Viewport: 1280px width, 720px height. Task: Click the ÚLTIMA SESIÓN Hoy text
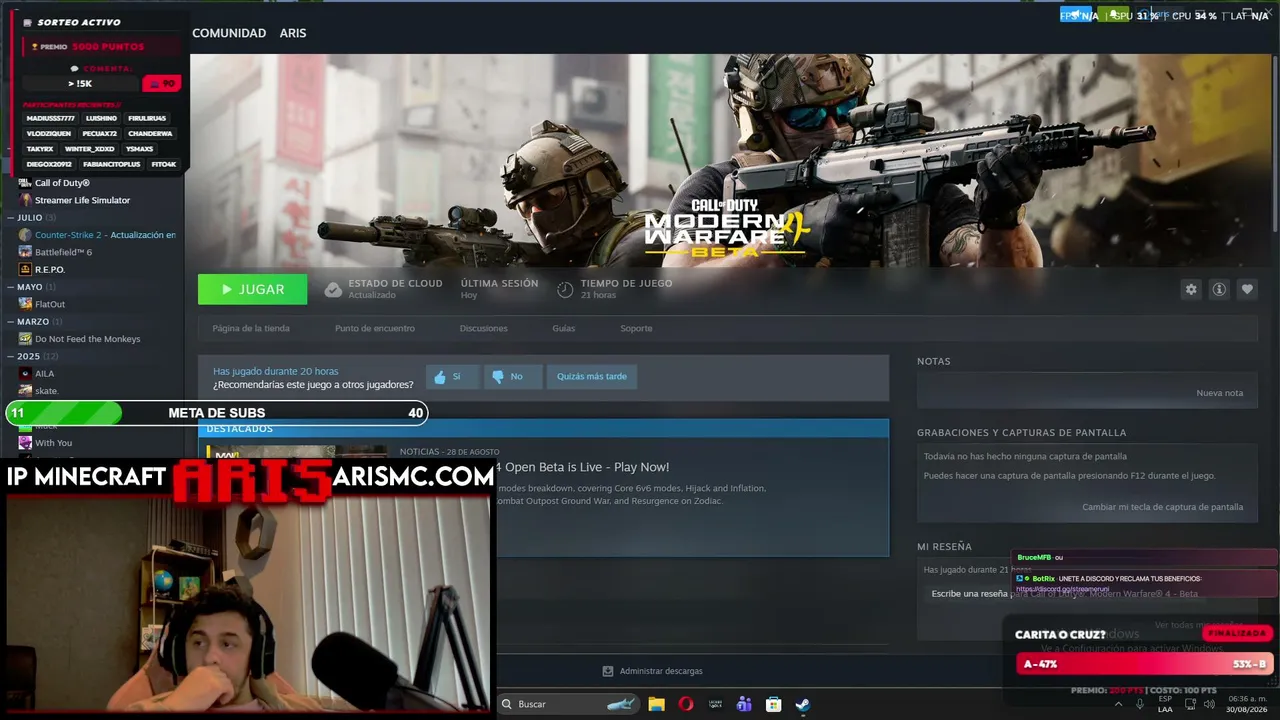[x=499, y=289]
